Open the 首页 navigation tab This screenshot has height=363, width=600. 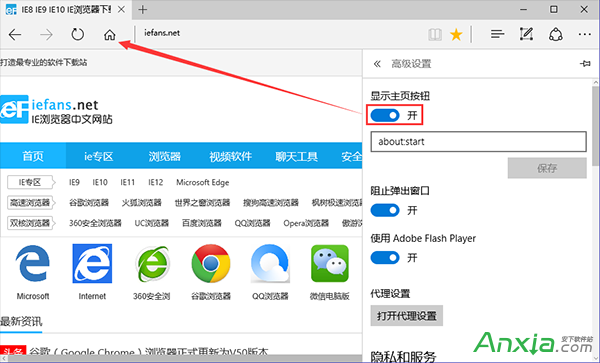(33, 156)
